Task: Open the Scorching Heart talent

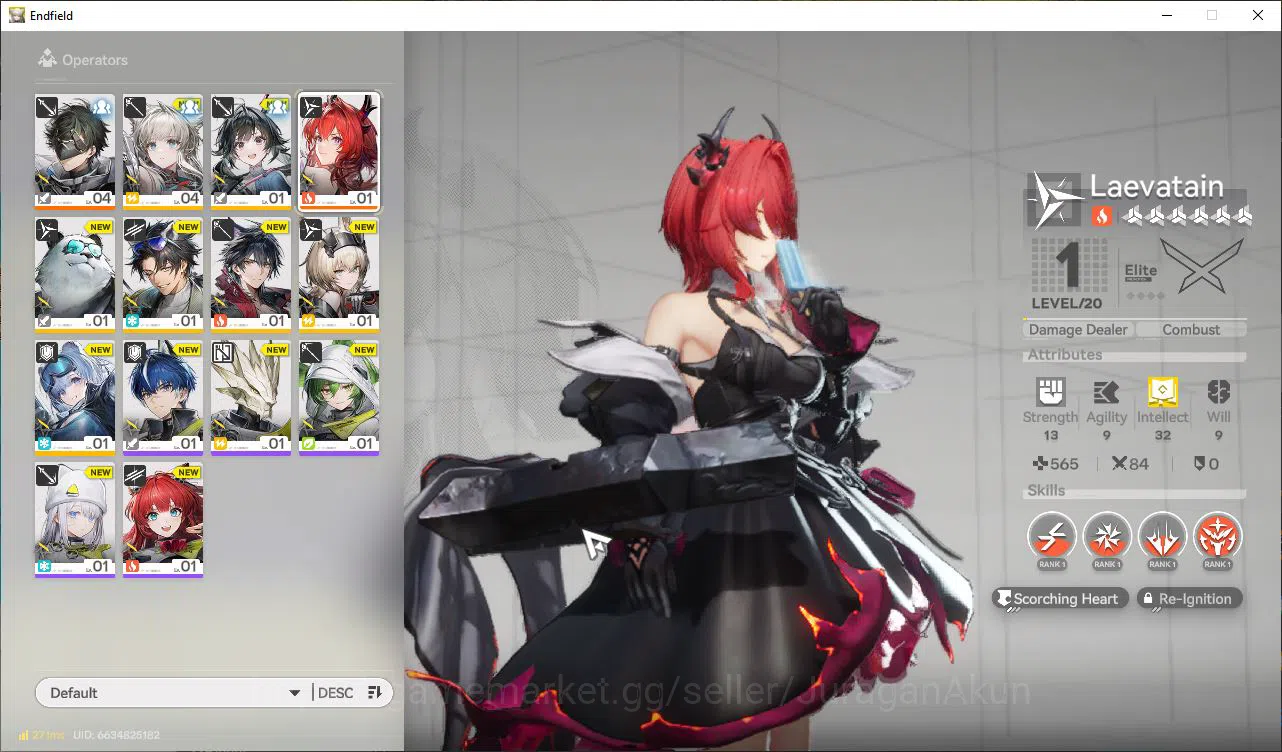Action: coord(1061,599)
